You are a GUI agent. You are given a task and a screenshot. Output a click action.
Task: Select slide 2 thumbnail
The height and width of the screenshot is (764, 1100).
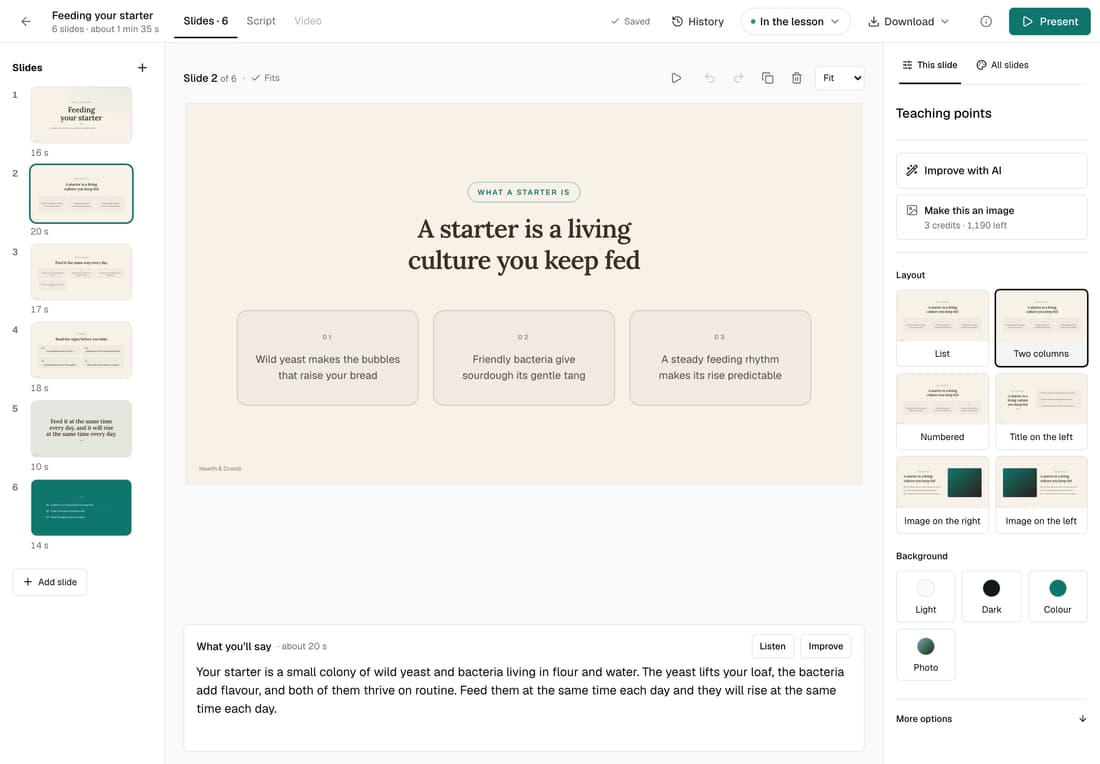[81, 194]
